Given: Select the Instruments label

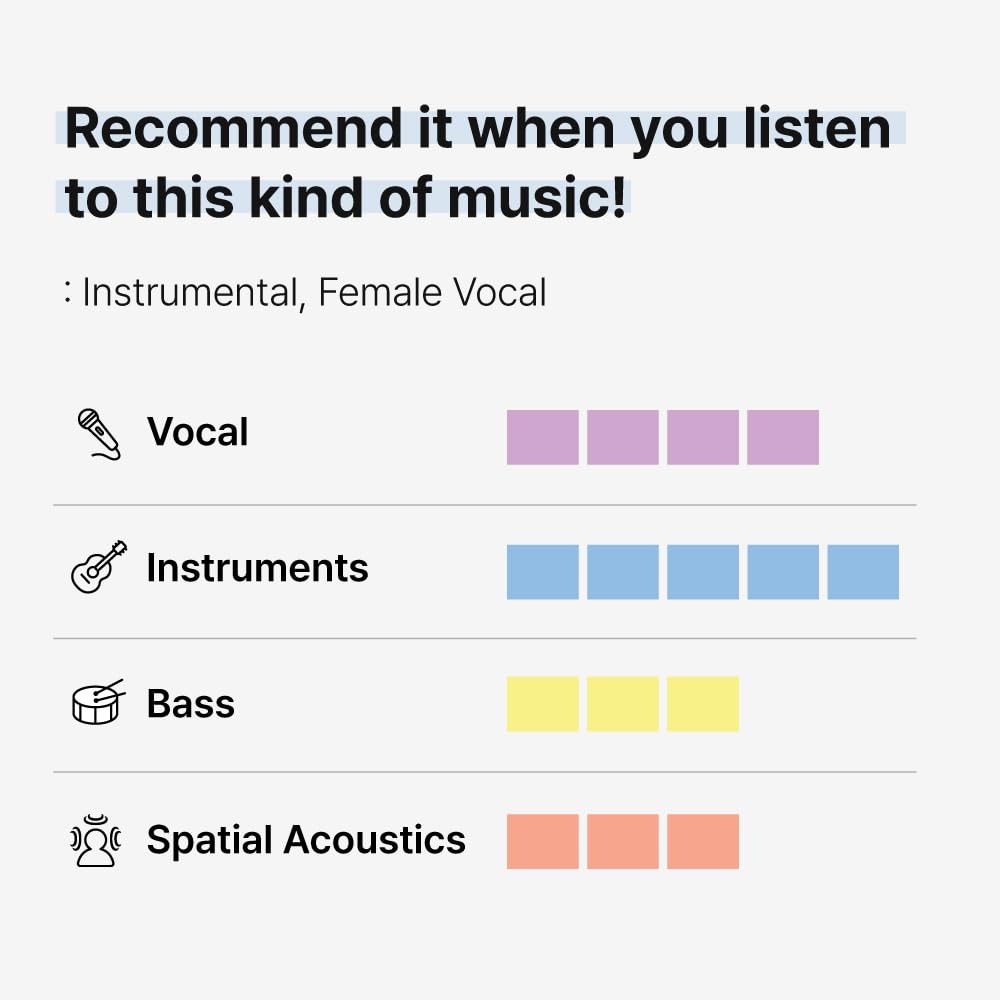Looking at the screenshot, I should pyautogui.click(x=257, y=568).
